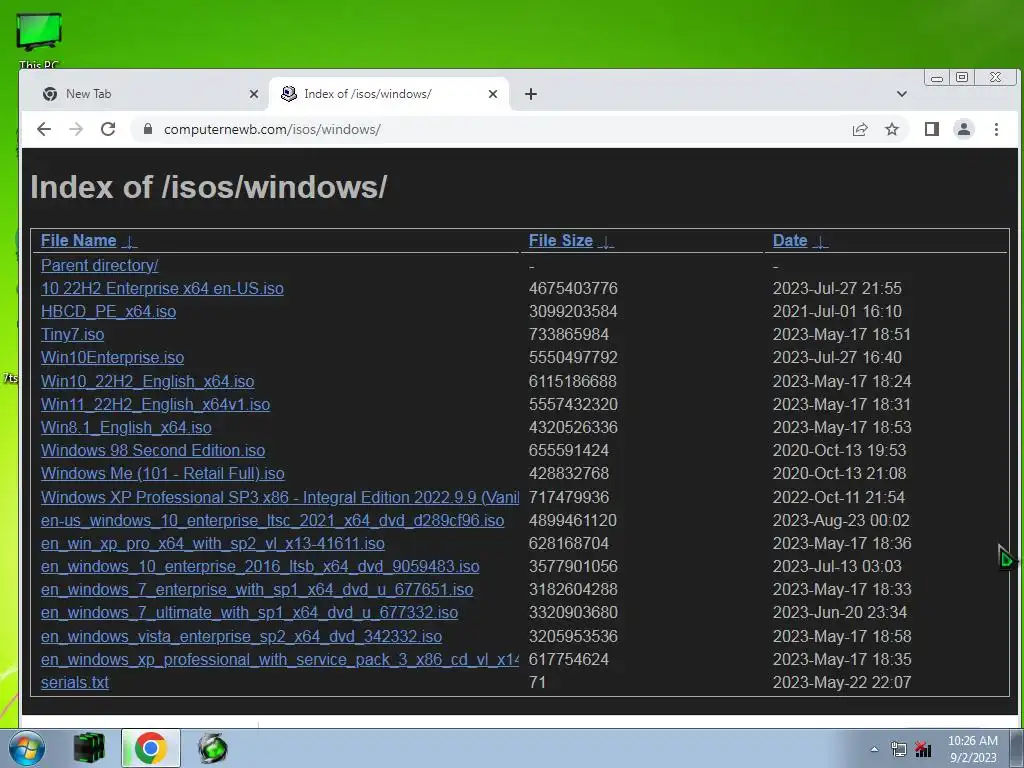Select file size 4675403776
This screenshot has width=1024, height=768.
(573, 288)
